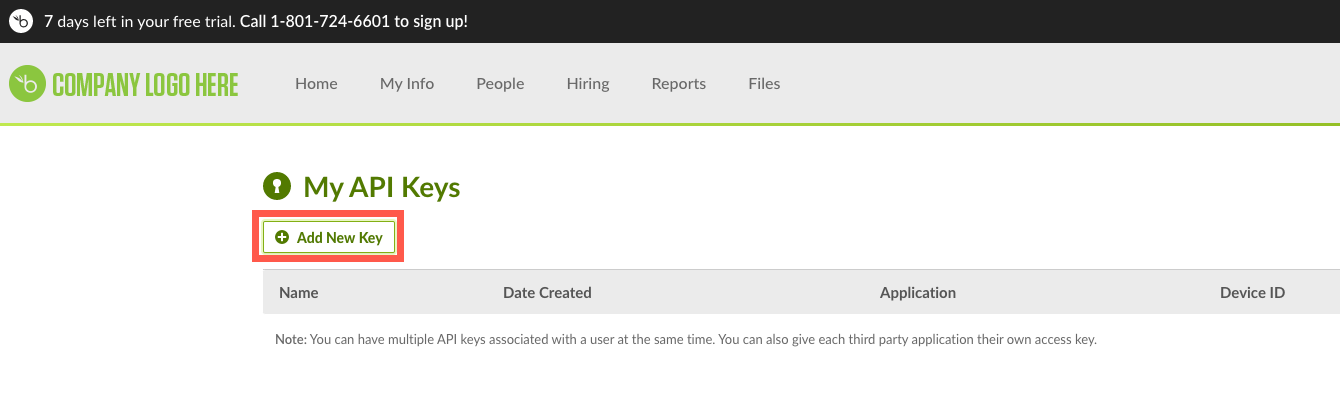
Task: Click the note about multiple API keys
Action: pos(686,340)
